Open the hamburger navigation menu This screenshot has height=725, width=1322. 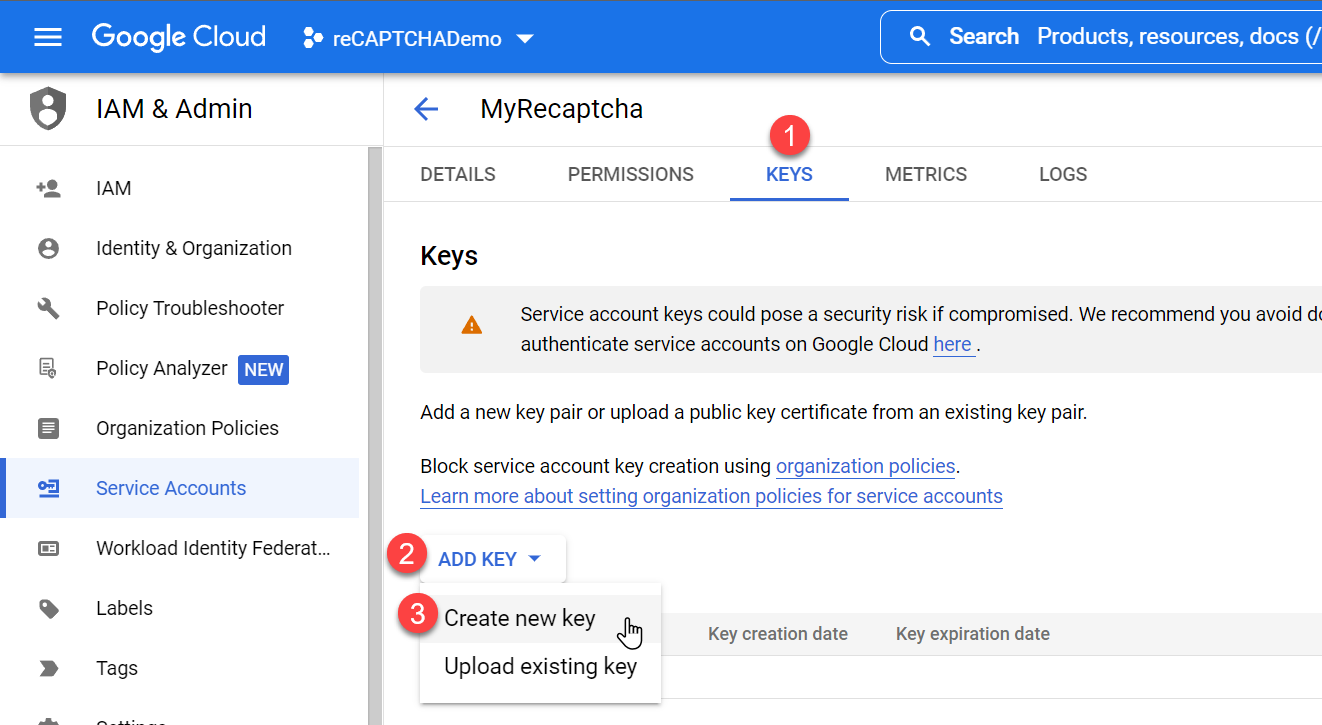pos(48,38)
